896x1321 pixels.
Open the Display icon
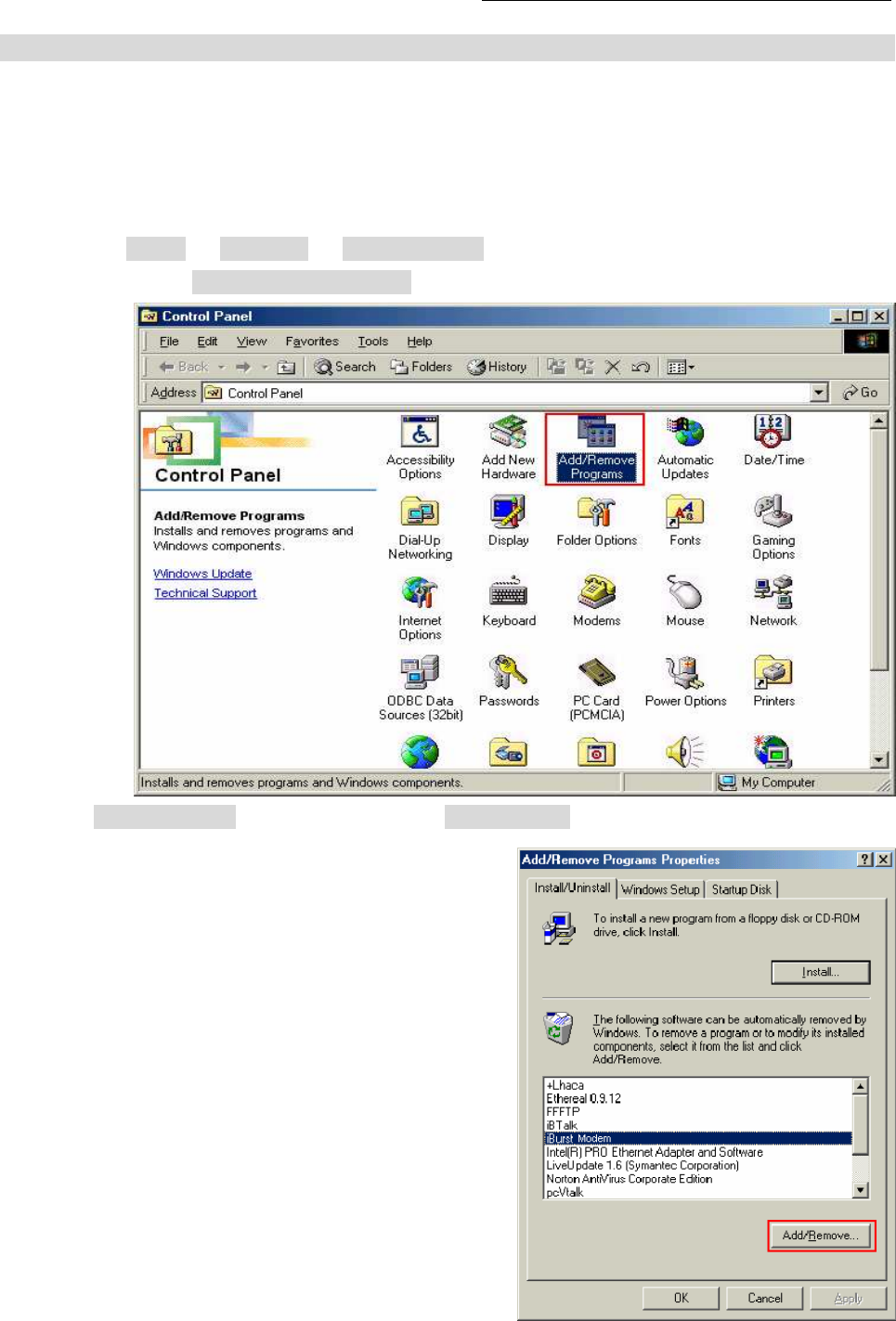click(509, 522)
